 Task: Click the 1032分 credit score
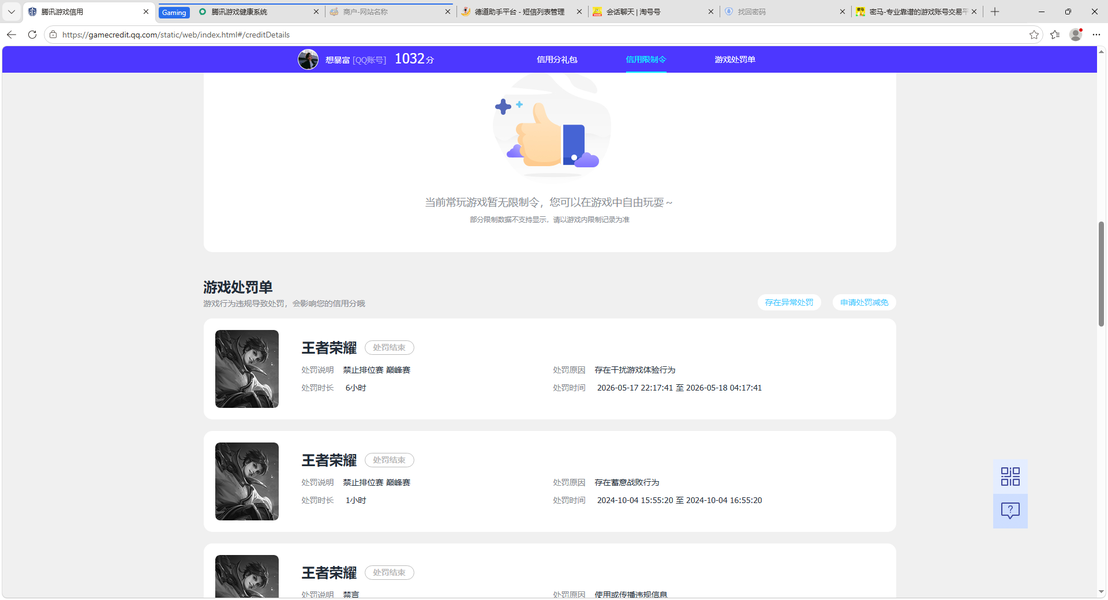pos(414,59)
